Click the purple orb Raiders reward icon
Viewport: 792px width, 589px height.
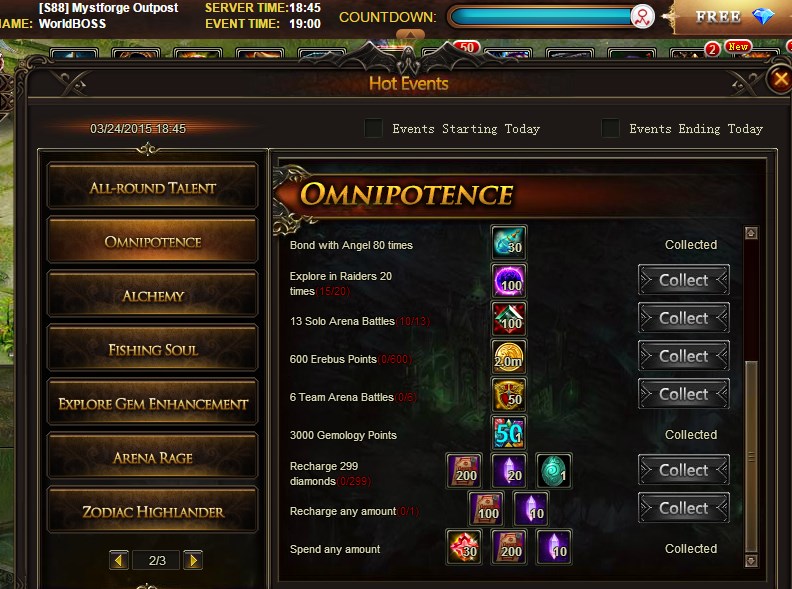[x=509, y=280]
